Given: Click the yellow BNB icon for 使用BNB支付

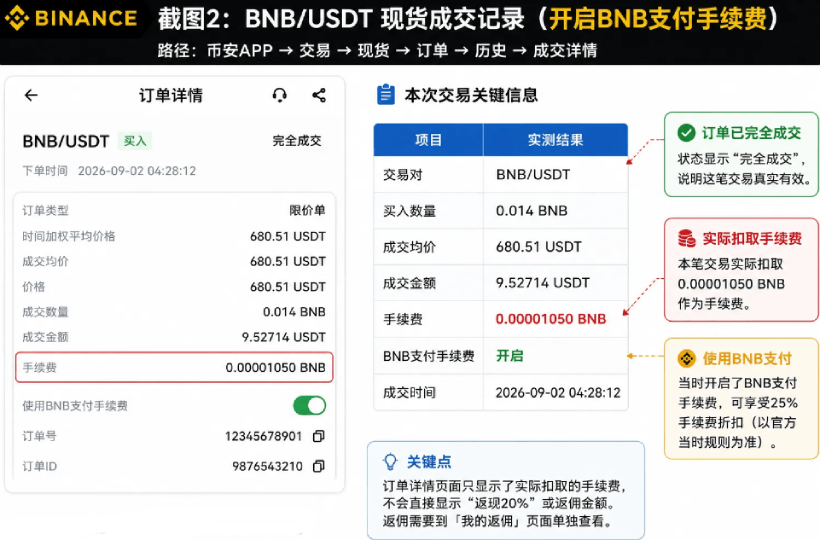Looking at the screenshot, I should (x=687, y=359).
